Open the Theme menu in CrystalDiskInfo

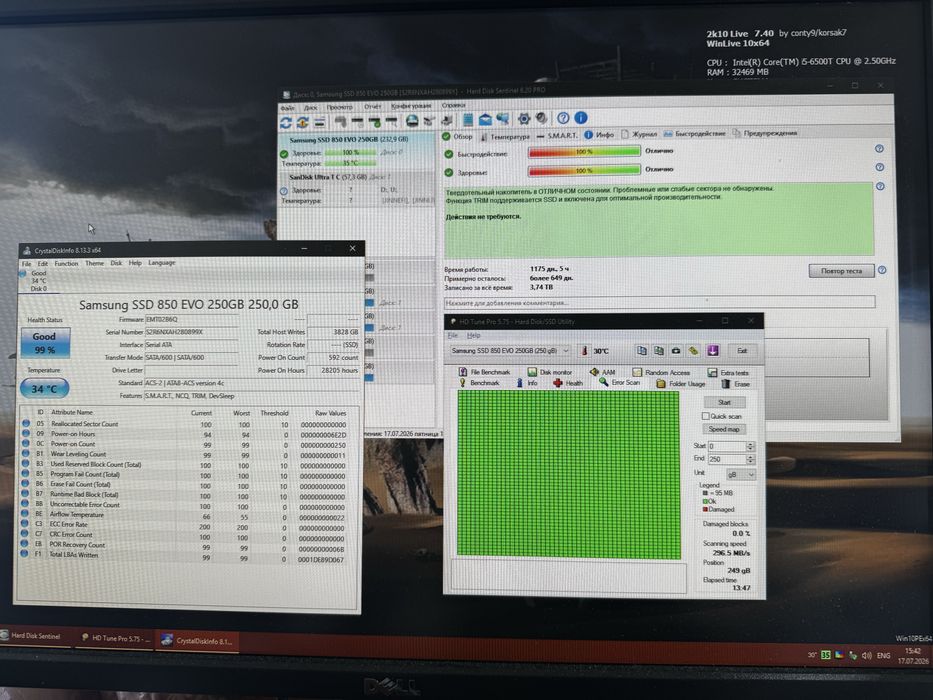click(x=94, y=262)
